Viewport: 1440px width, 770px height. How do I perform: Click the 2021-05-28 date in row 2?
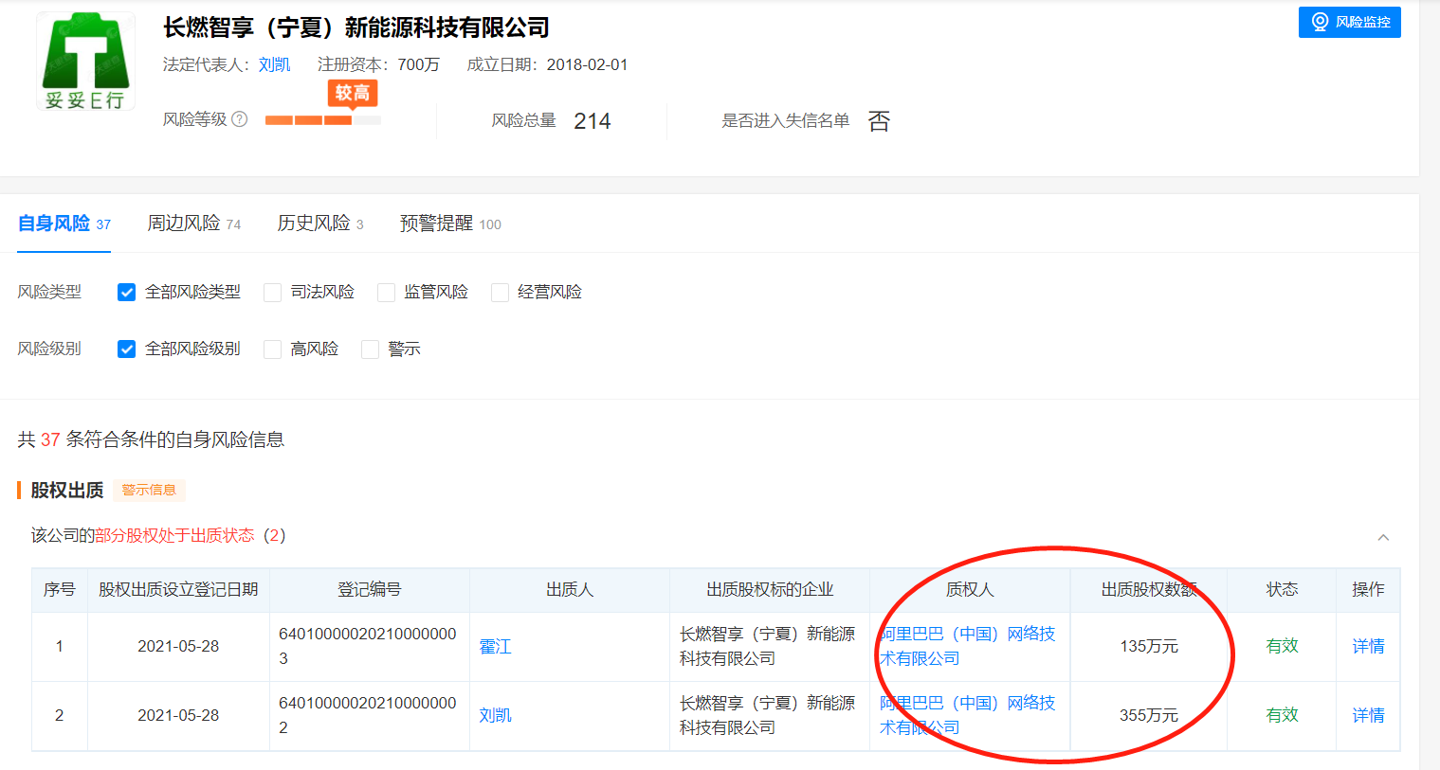pos(178,716)
